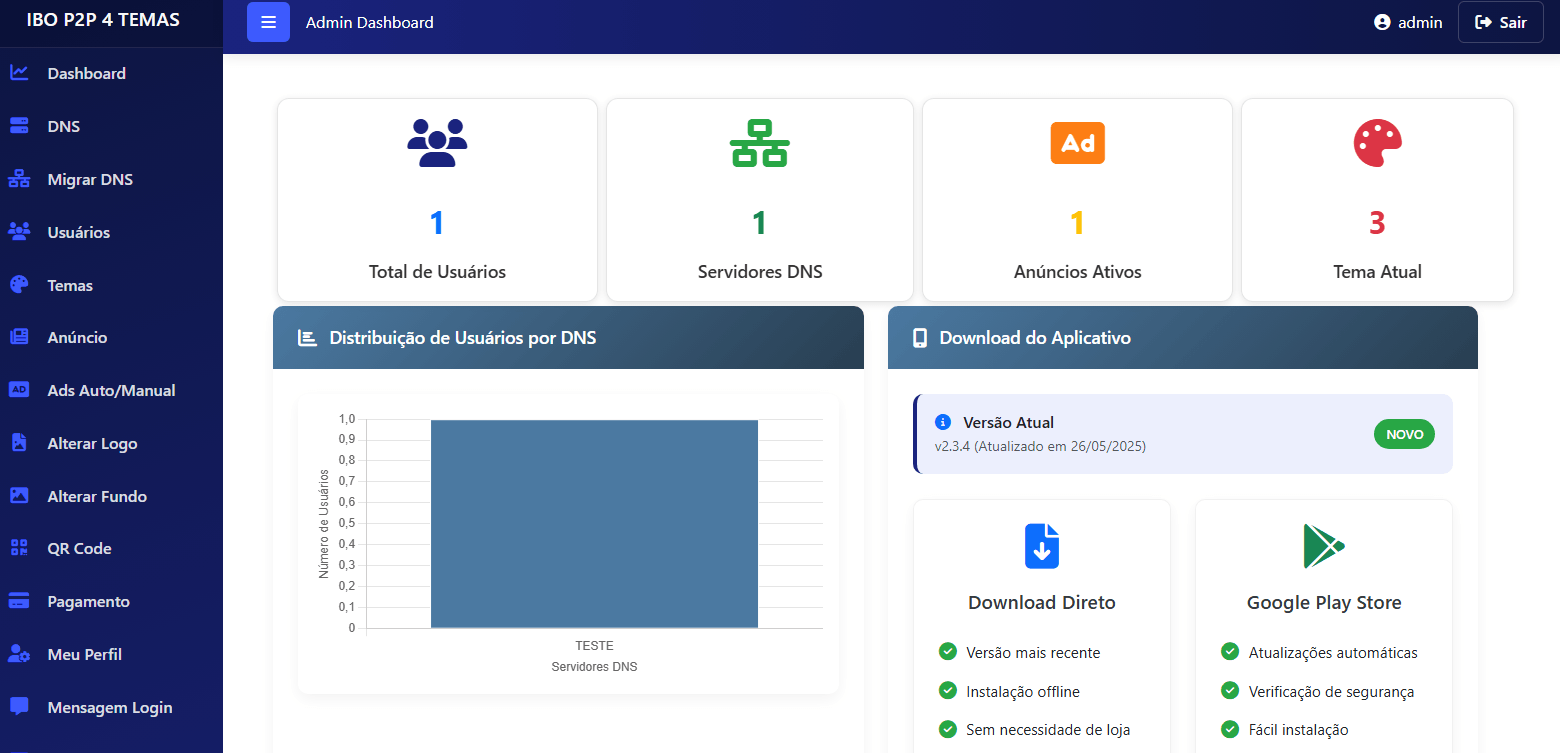Click the admin user profile link

(1408, 22)
